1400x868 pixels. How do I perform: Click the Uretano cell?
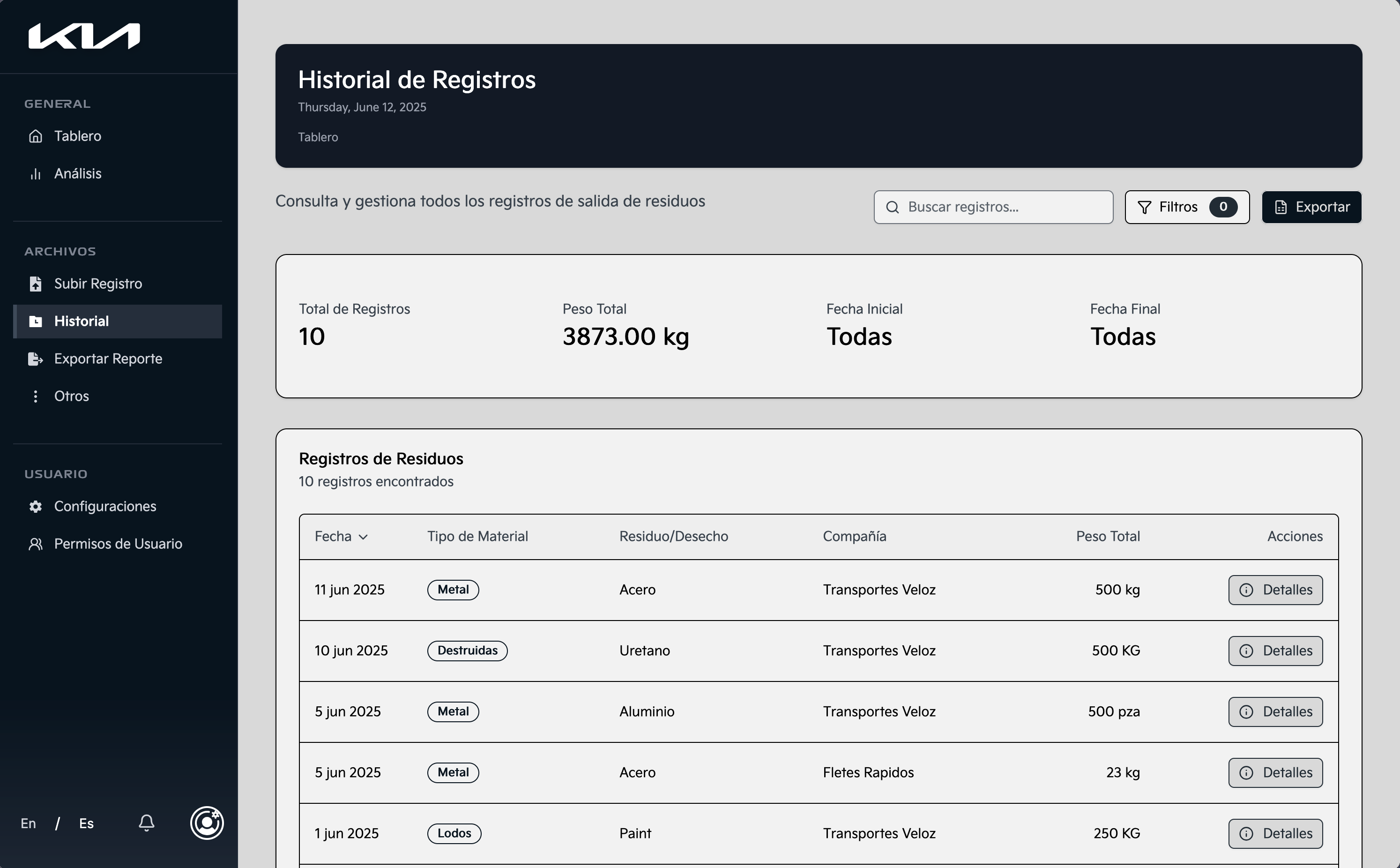click(x=644, y=651)
